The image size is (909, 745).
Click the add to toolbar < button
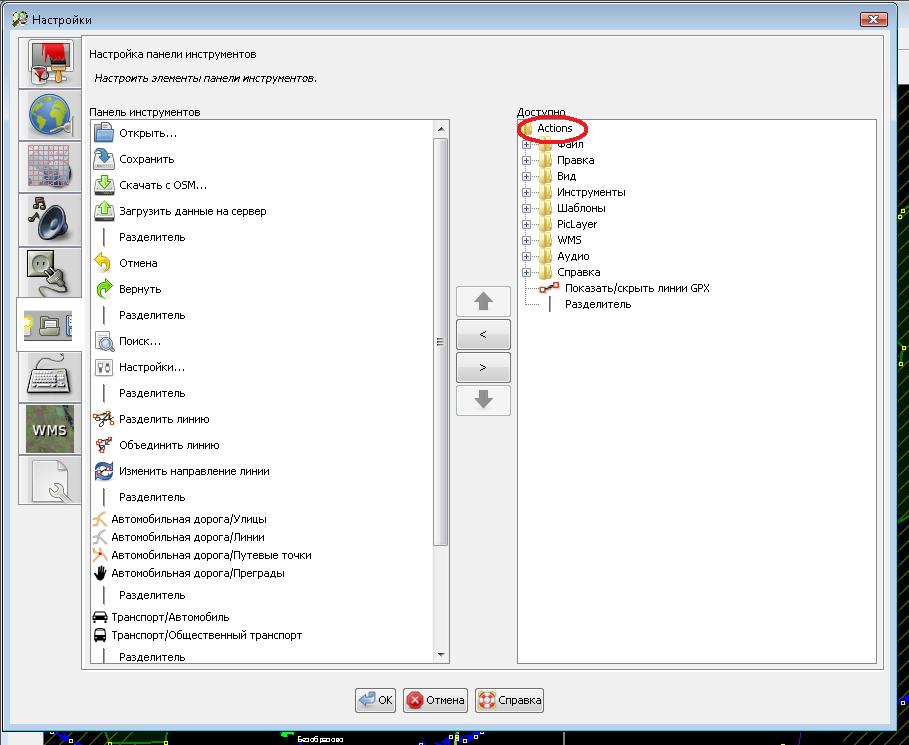pos(483,334)
